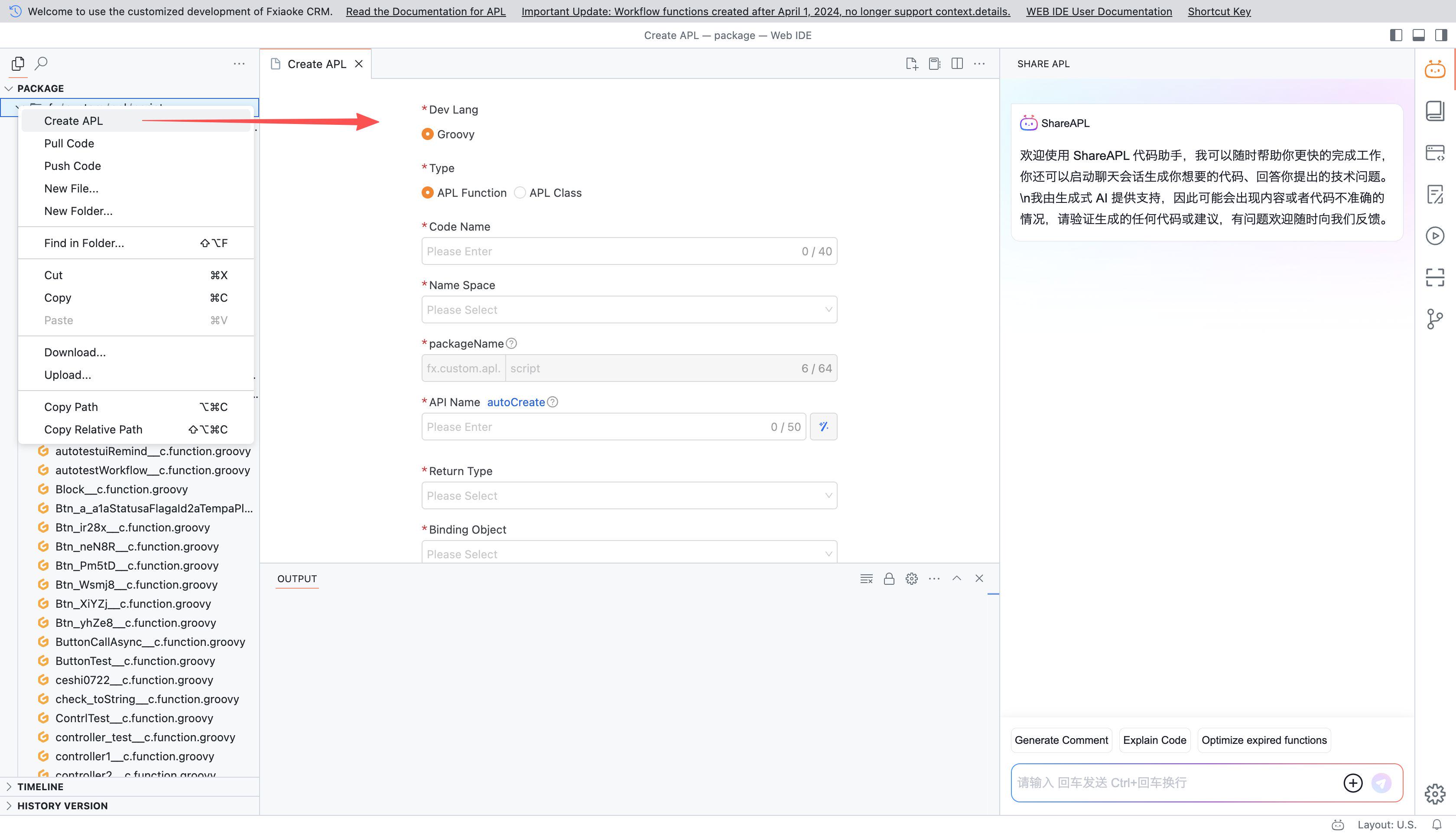Click the run play circle icon
The height and width of the screenshot is (834, 1456).
(1435, 235)
